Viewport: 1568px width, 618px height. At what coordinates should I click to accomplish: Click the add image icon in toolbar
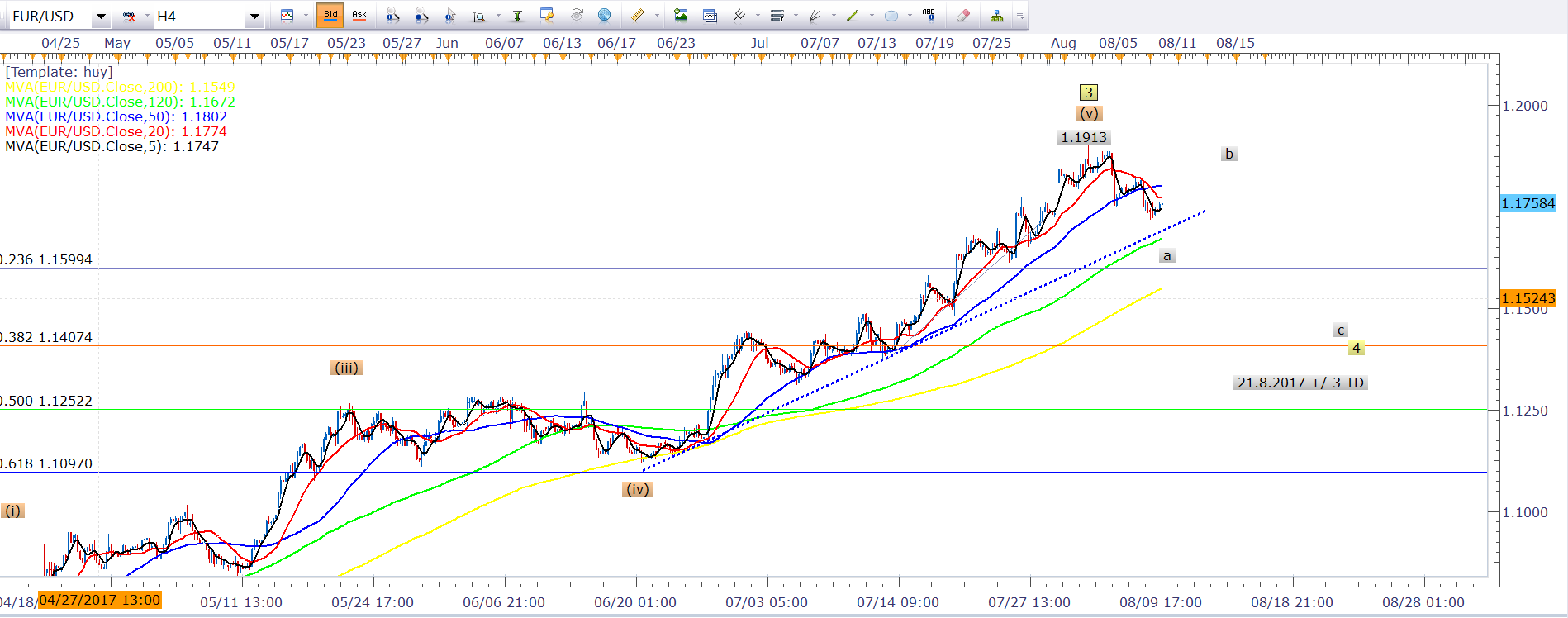coord(681,15)
